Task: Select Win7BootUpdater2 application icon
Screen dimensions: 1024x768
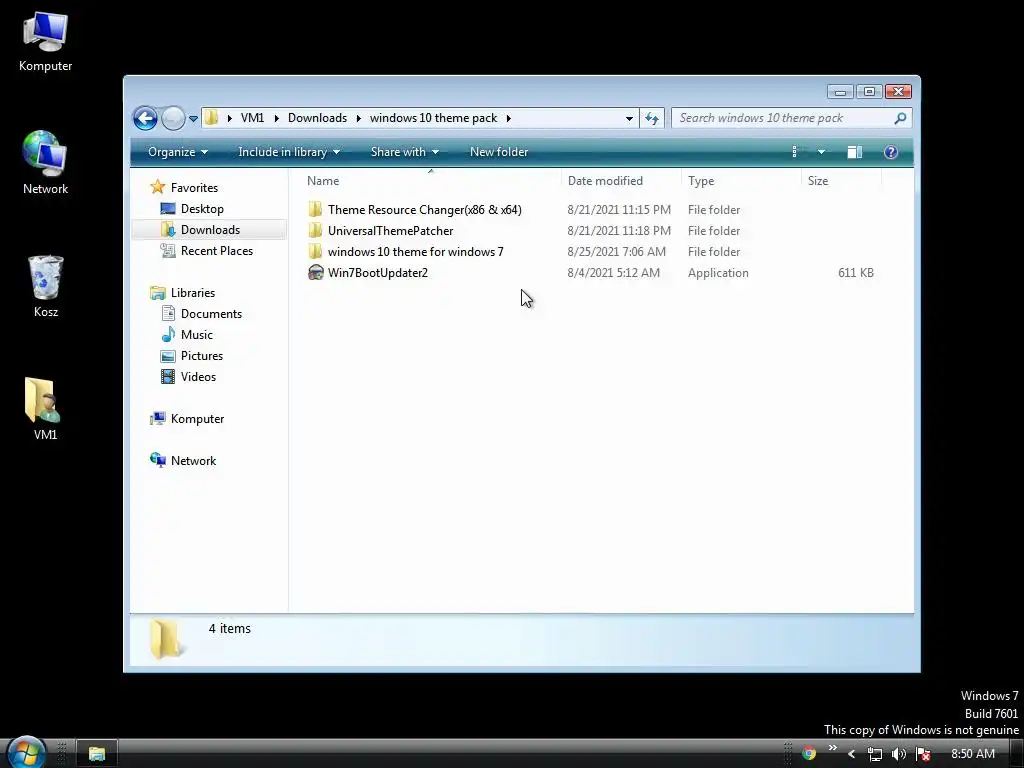Action: point(315,272)
